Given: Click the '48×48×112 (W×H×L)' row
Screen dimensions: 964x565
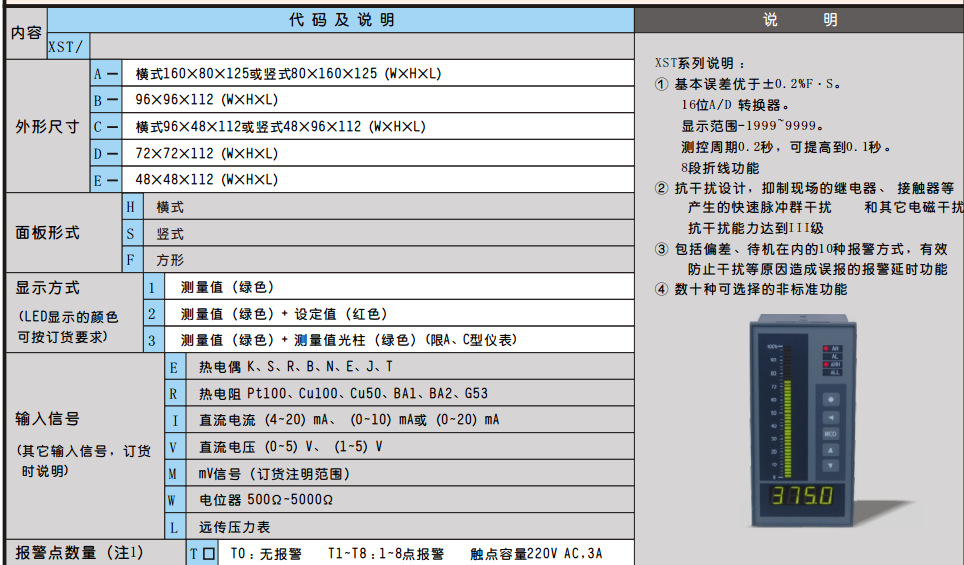Looking at the screenshot, I should pyautogui.click(x=378, y=180).
